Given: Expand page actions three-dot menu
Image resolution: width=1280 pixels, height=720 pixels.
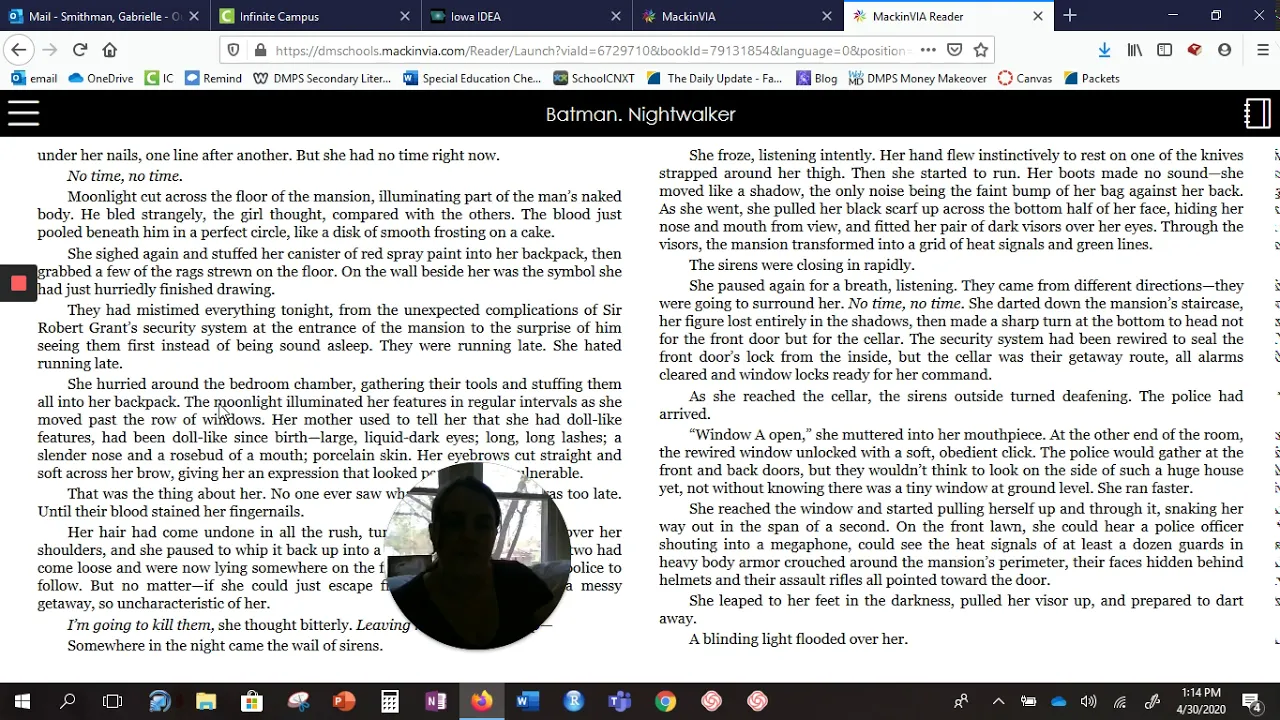Looking at the screenshot, I should click(928, 50).
